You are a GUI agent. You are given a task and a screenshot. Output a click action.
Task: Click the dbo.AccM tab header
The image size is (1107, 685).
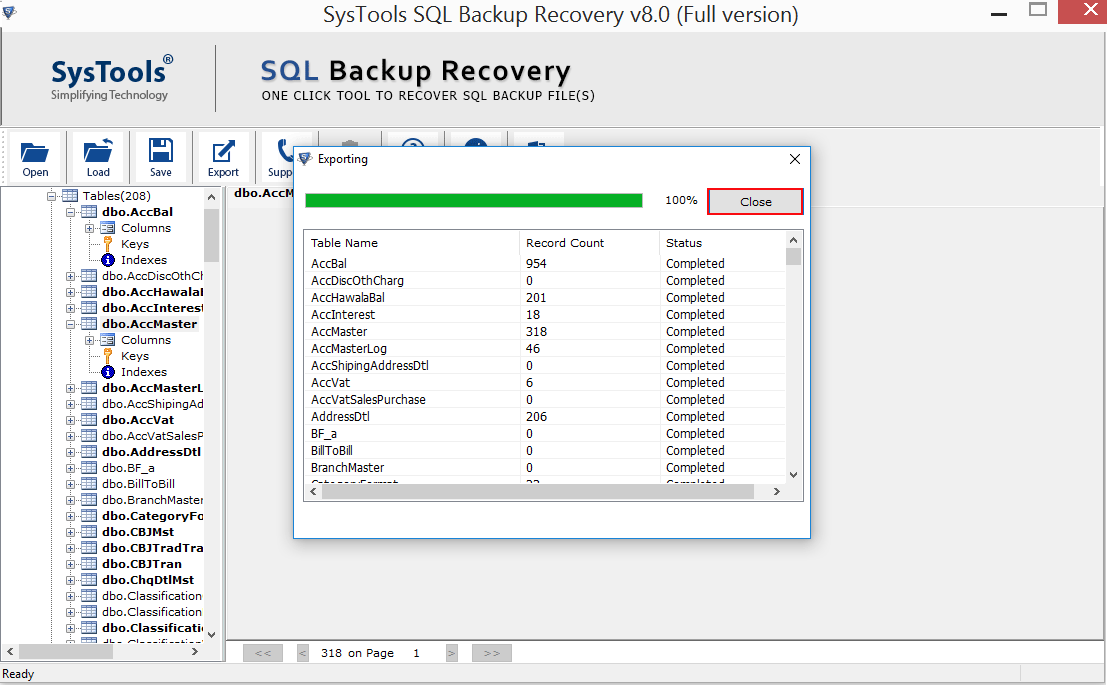[263, 193]
